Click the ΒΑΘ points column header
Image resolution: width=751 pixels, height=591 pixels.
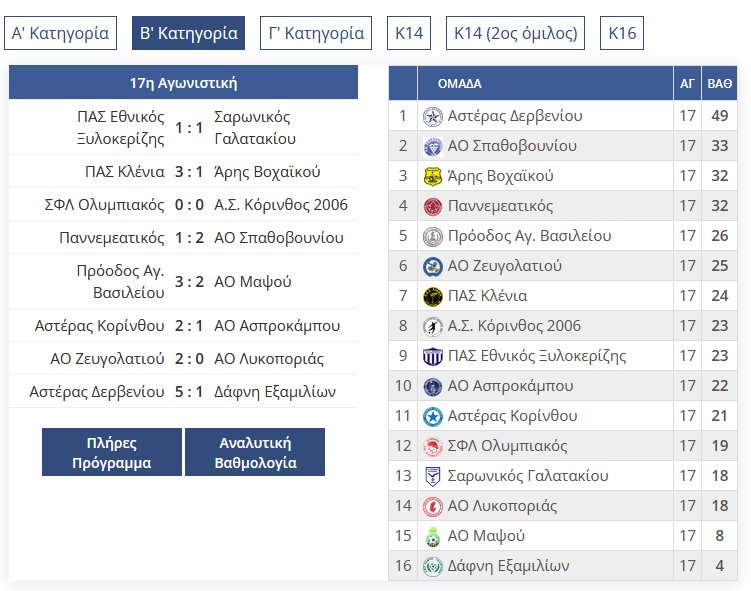719,84
